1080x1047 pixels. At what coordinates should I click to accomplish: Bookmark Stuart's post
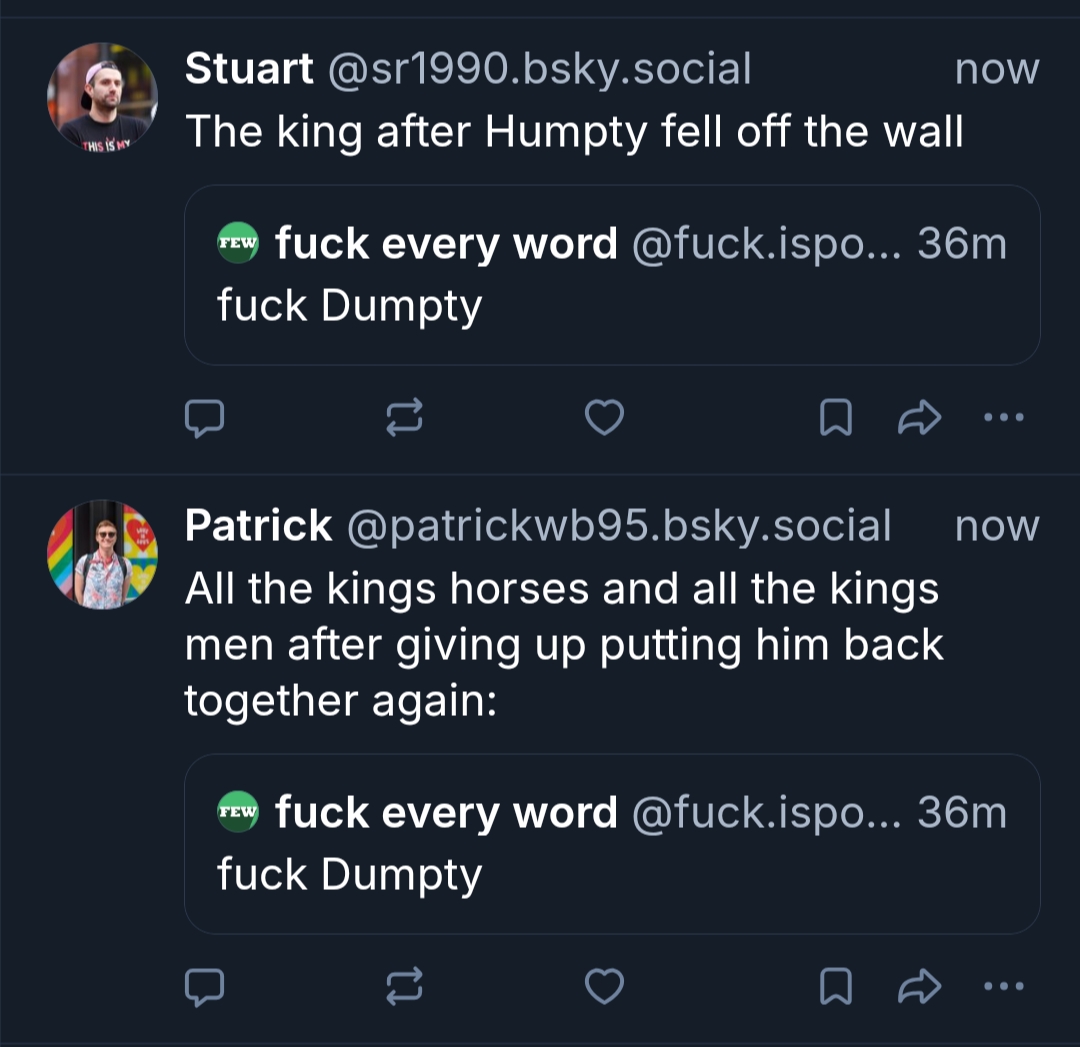click(835, 418)
